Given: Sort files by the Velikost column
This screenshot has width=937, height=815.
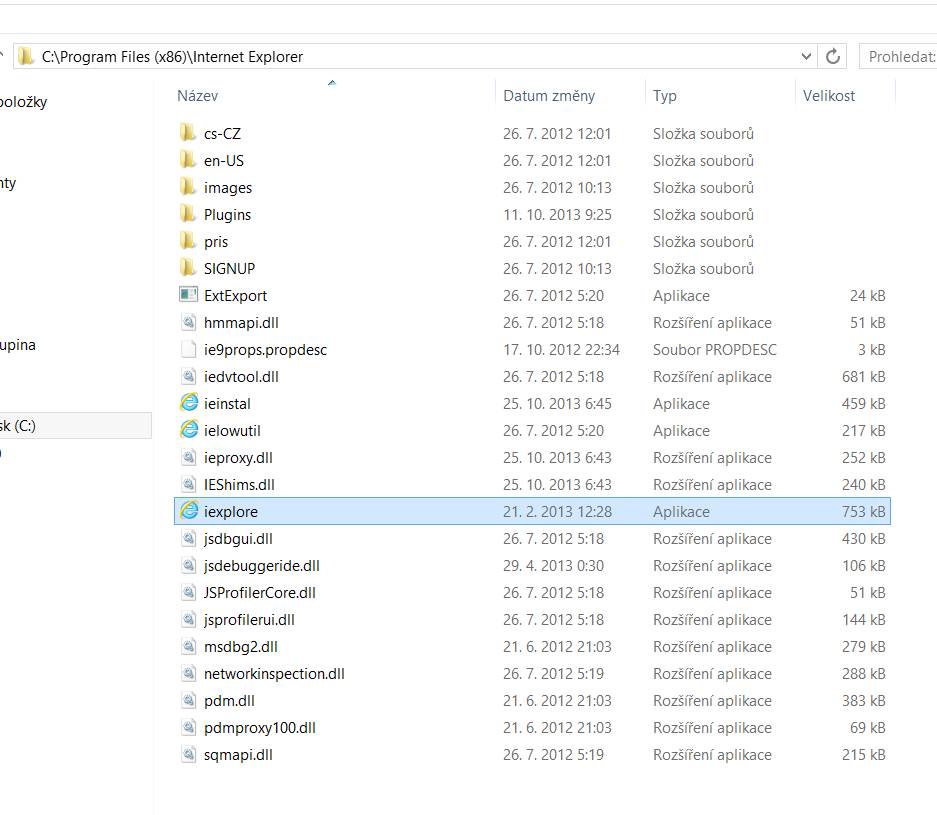Looking at the screenshot, I should click(828, 96).
